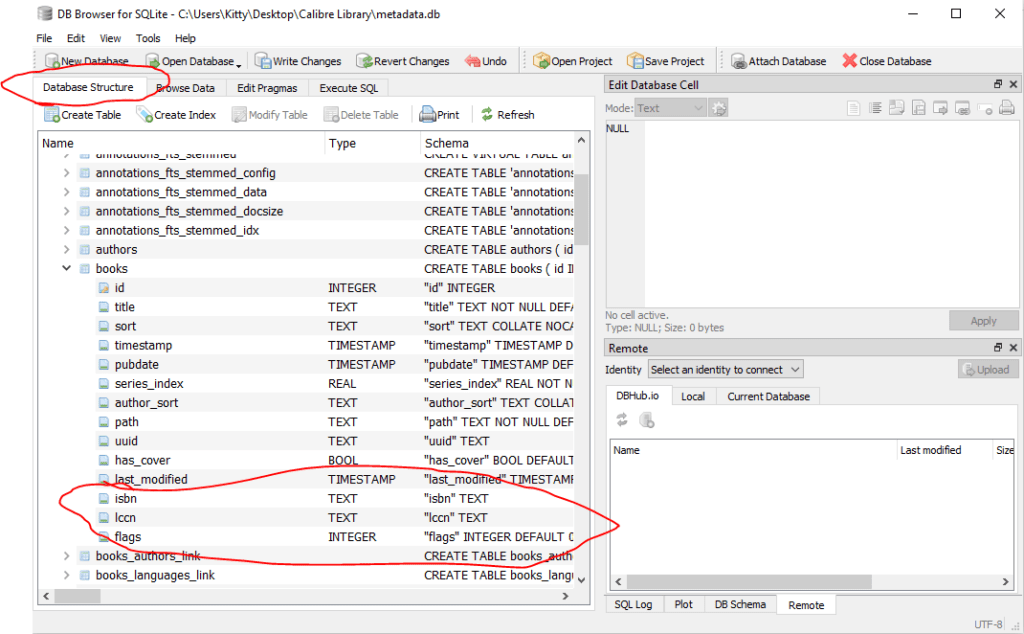This screenshot has width=1024, height=634.
Task: Click the Open Project icon
Action: coord(541,61)
